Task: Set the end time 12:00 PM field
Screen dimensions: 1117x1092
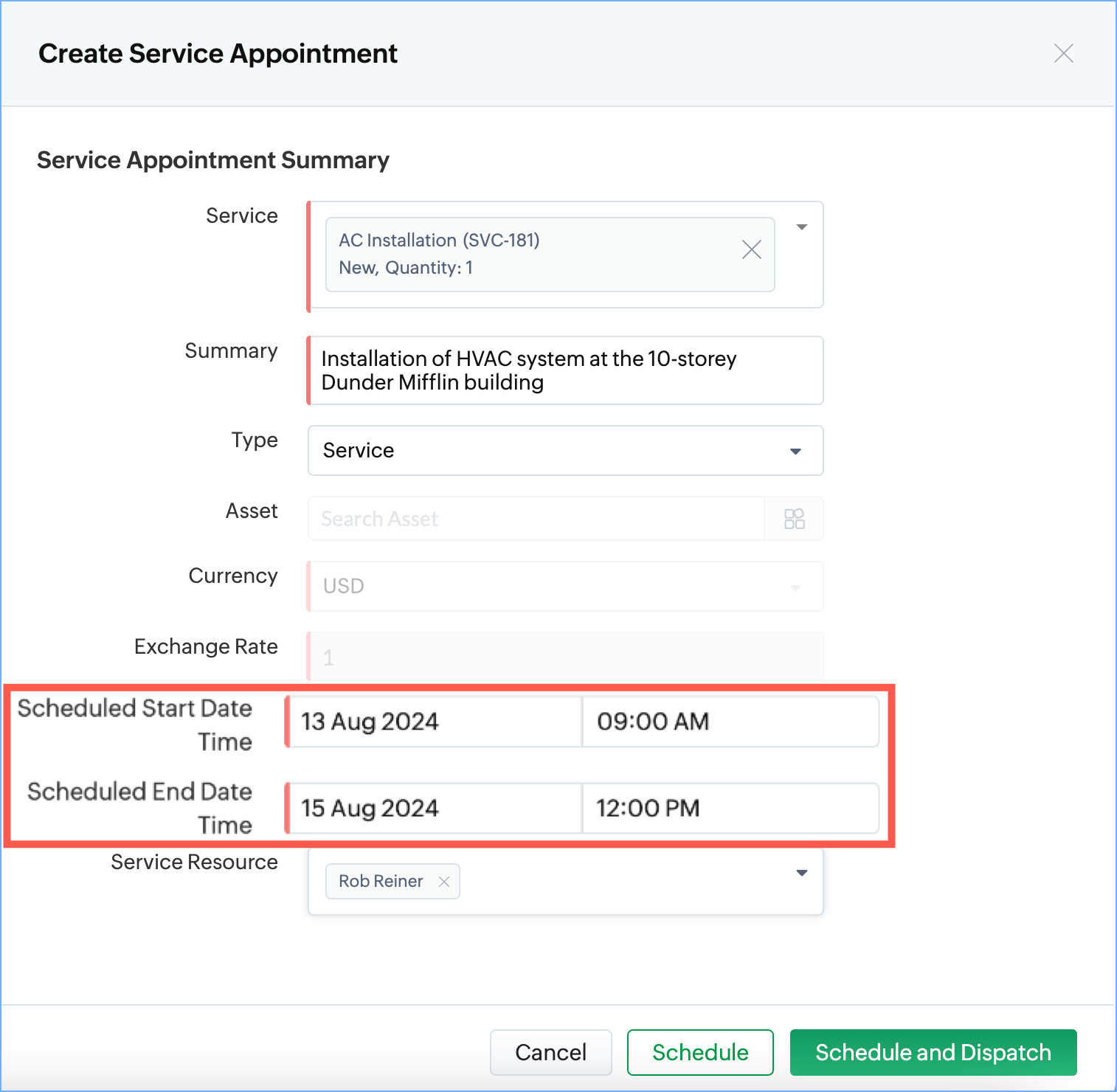Action: tap(729, 809)
